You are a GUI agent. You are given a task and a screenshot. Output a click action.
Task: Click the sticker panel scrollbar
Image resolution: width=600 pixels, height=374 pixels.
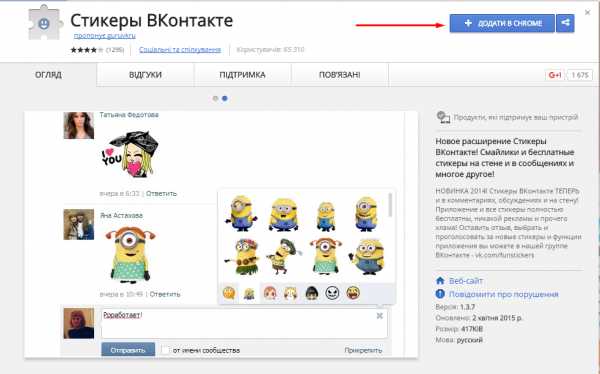click(390, 205)
